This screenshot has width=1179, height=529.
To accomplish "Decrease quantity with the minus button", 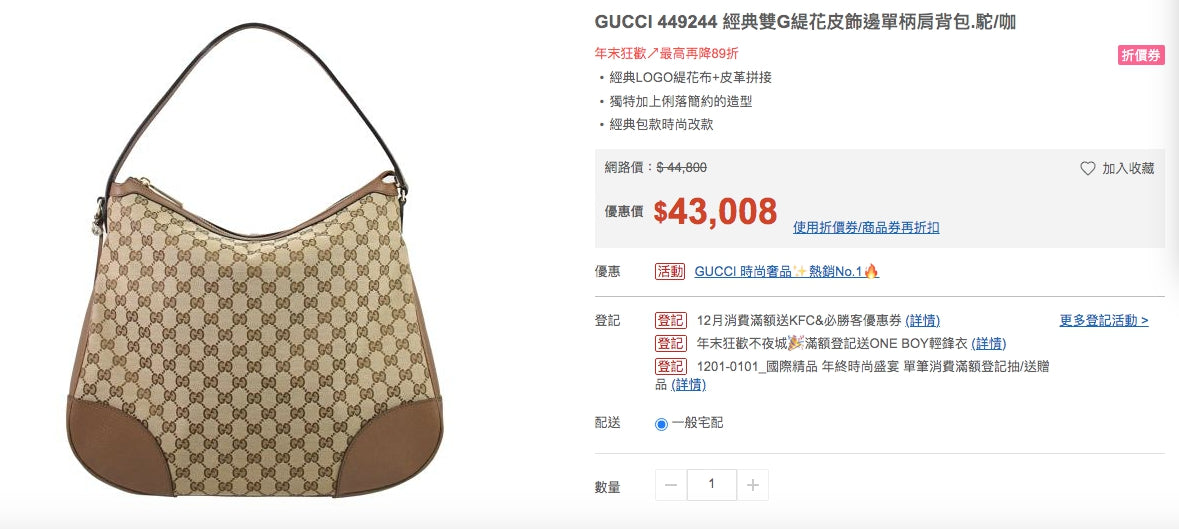I will (x=671, y=485).
